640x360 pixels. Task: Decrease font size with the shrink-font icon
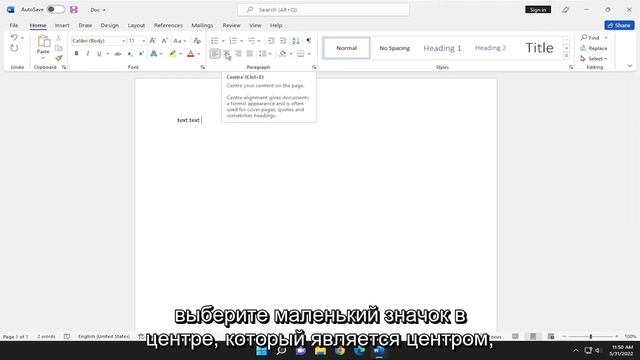164,40
